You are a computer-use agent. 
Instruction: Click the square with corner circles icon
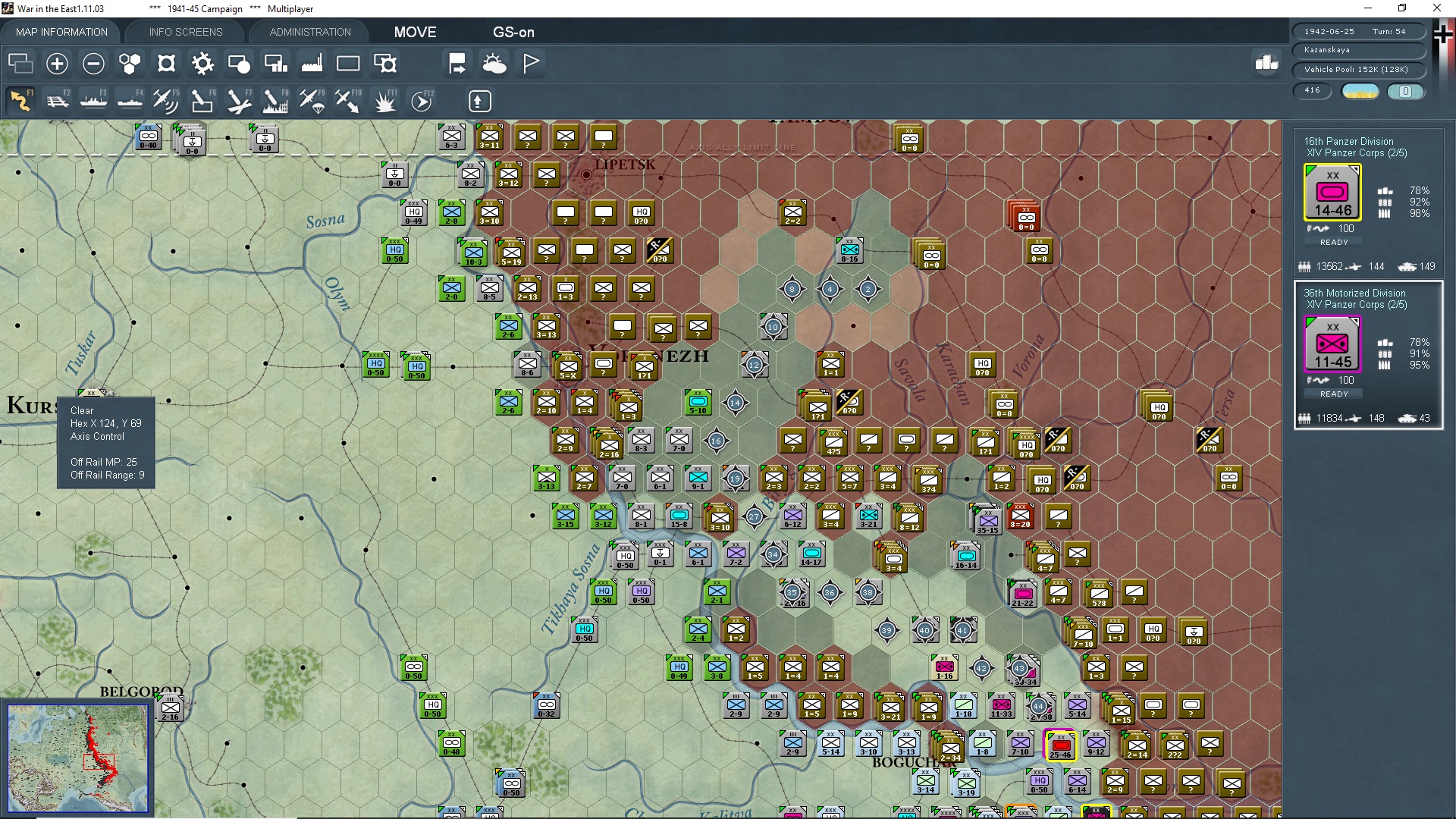(x=166, y=64)
